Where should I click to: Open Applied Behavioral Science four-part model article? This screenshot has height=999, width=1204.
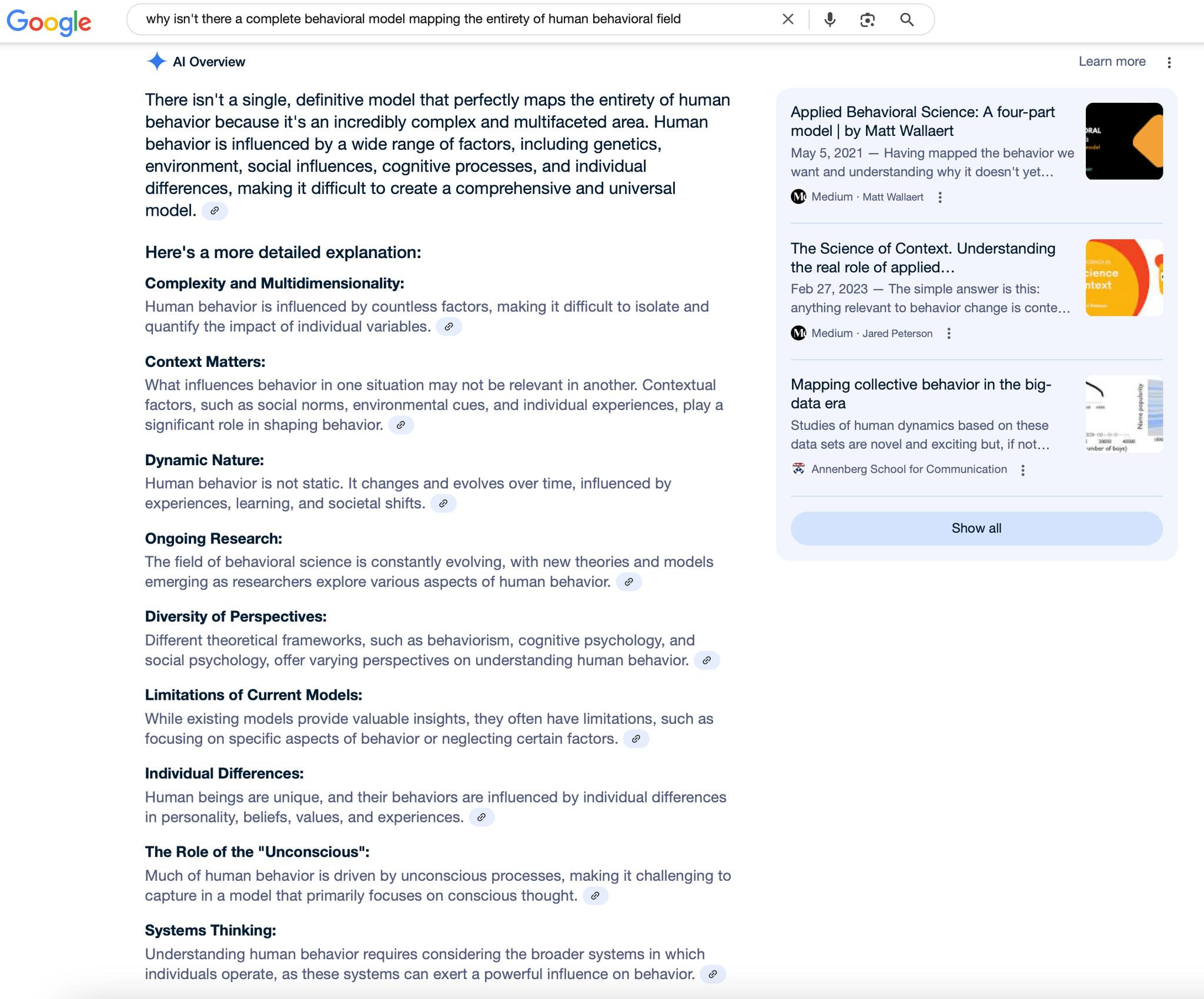point(922,121)
